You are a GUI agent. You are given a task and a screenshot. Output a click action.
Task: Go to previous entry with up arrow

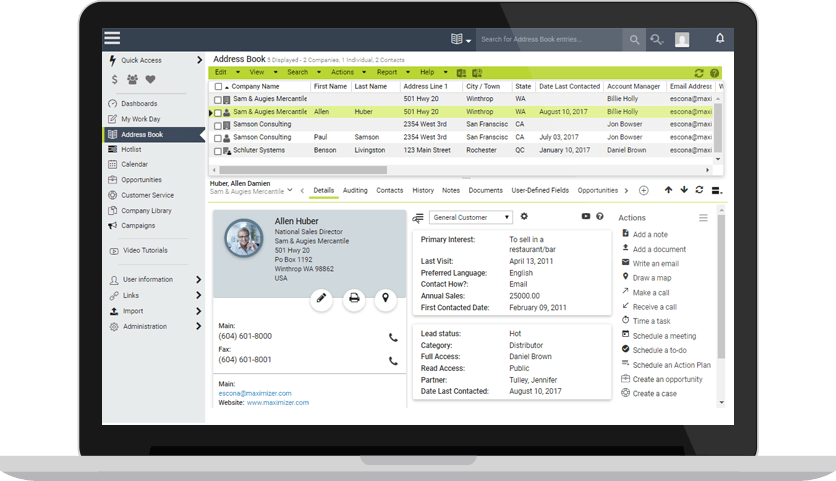[x=668, y=190]
